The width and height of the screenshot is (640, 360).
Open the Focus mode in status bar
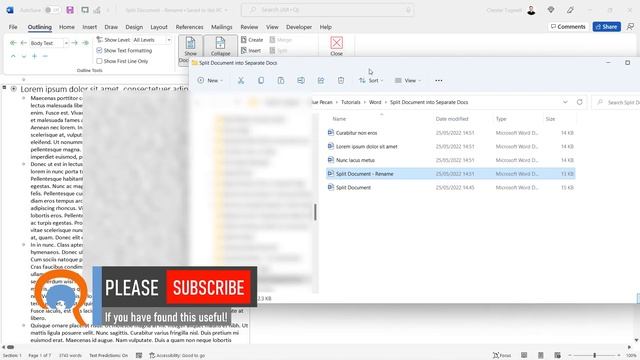point(502,356)
